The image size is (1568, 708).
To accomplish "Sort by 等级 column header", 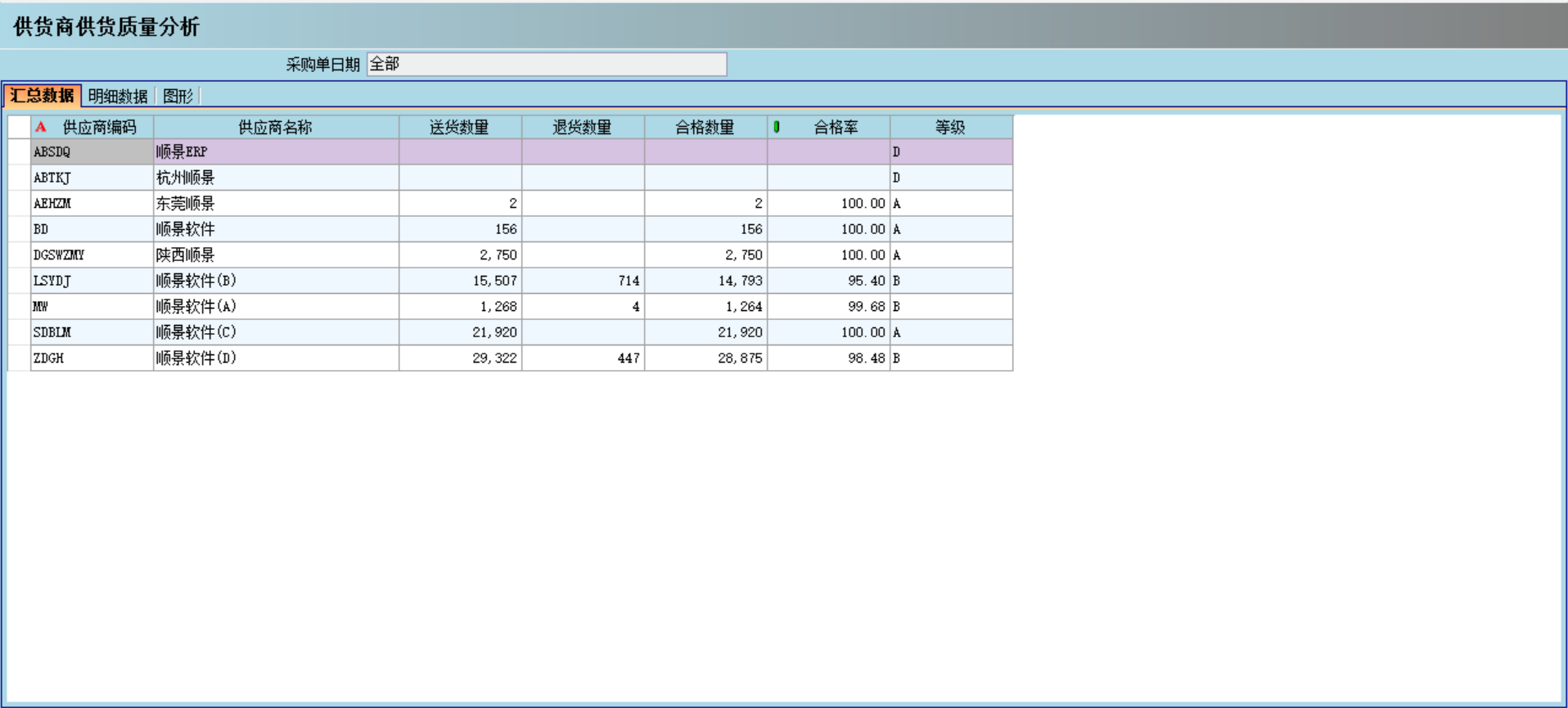I will pyautogui.click(x=951, y=127).
